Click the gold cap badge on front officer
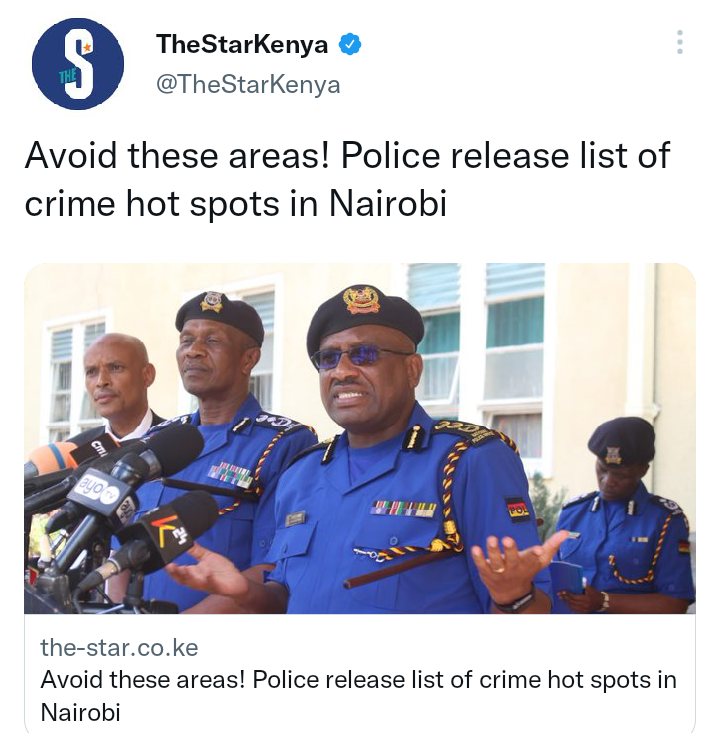 (x=361, y=300)
